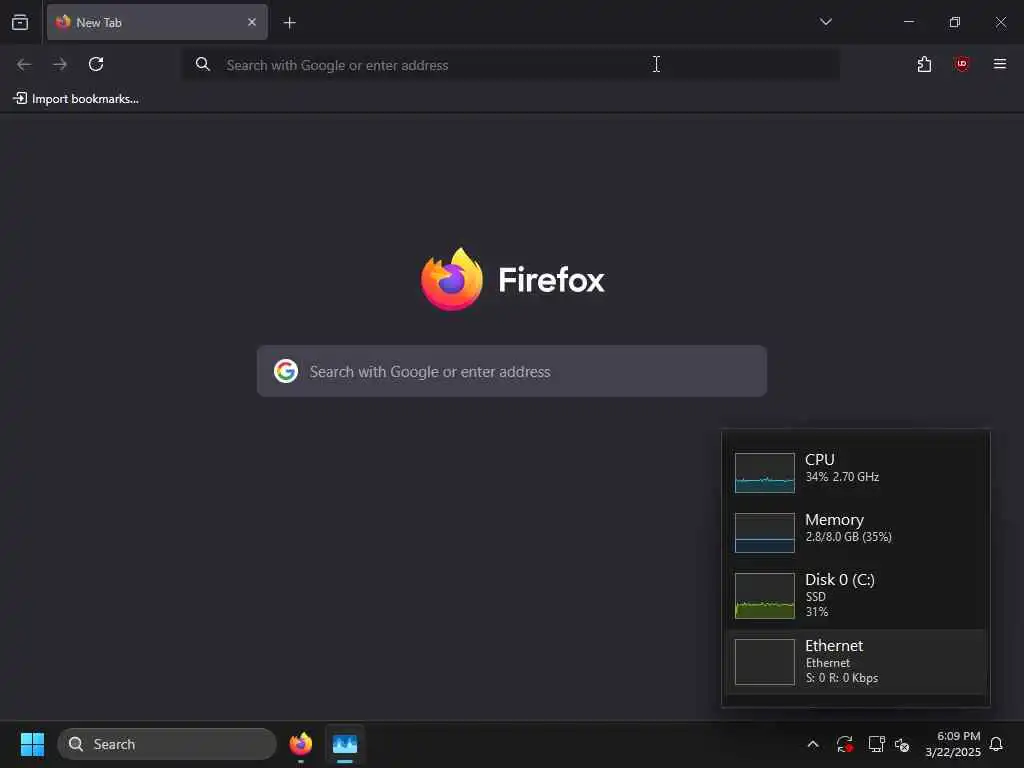Open the Windows Start menu

(32, 744)
